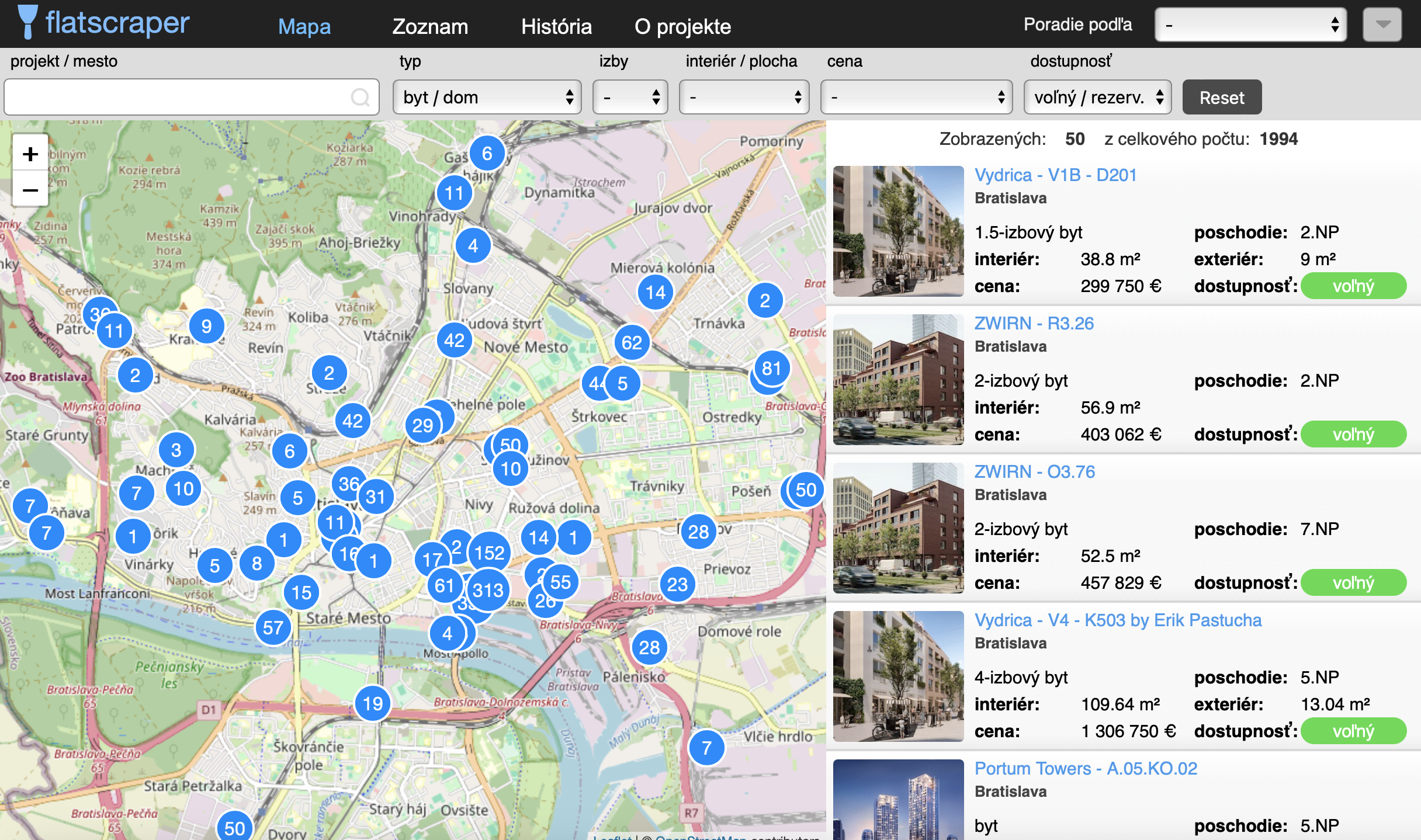
Task: Open the typ byt / dom dropdown
Action: [x=487, y=97]
